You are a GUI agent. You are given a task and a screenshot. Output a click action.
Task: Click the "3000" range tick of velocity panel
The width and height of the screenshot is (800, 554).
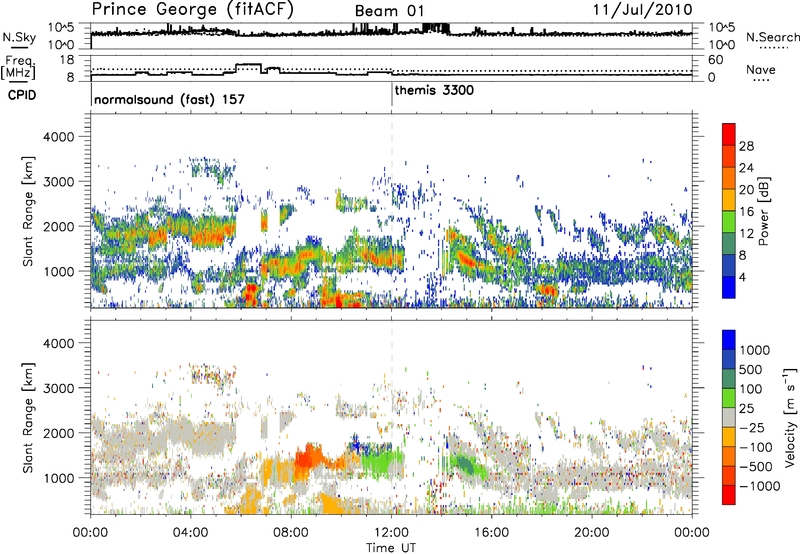tap(59, 388)
